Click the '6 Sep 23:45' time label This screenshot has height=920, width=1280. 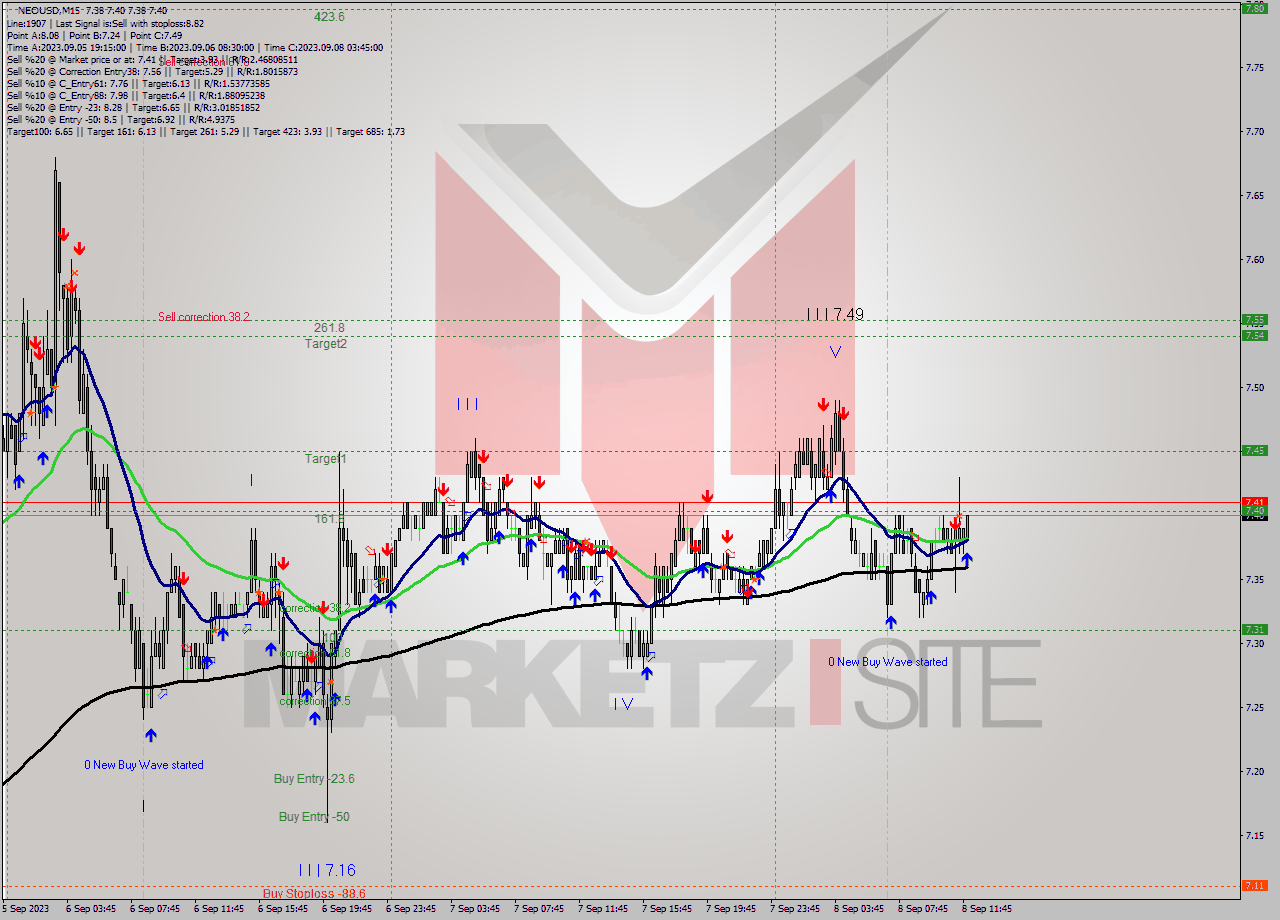coord(411,909)
